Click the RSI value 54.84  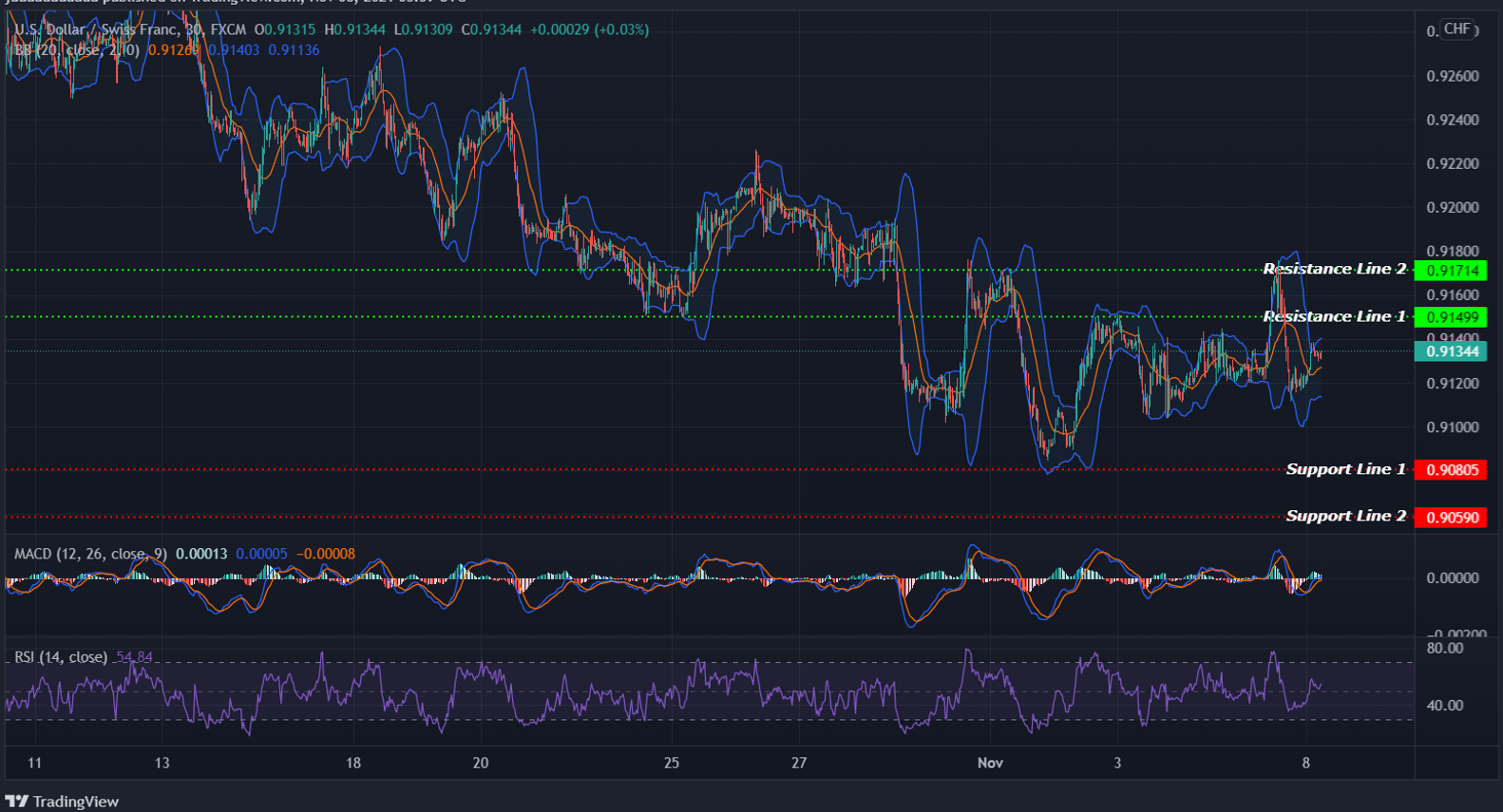point(134,657)
